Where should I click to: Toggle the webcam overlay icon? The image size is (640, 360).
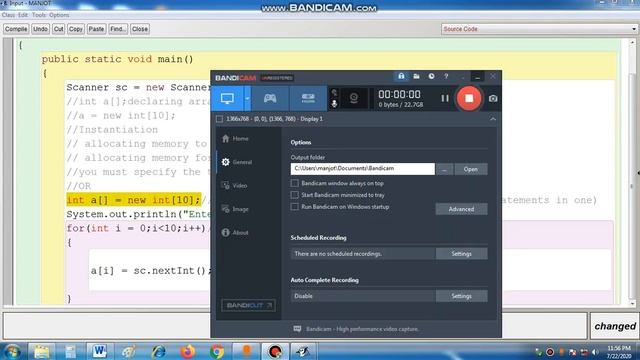pos(353,98)
